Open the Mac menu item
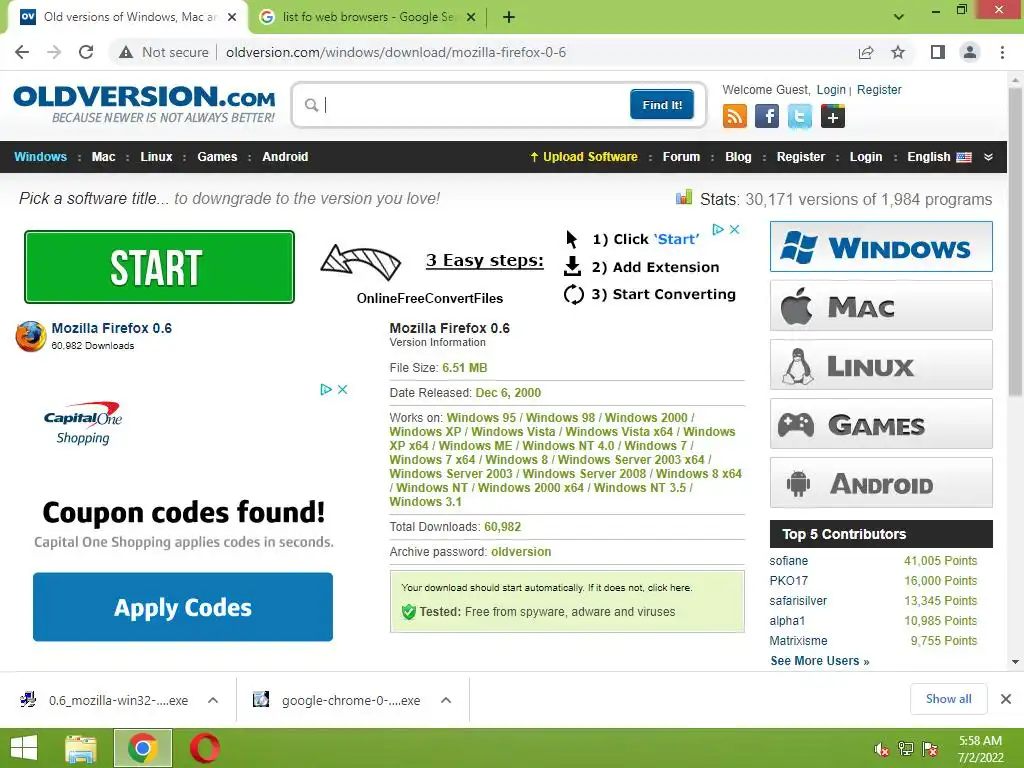Viewport: 1024px width, 768px height. pyautogui.click(x=103, y=157)
